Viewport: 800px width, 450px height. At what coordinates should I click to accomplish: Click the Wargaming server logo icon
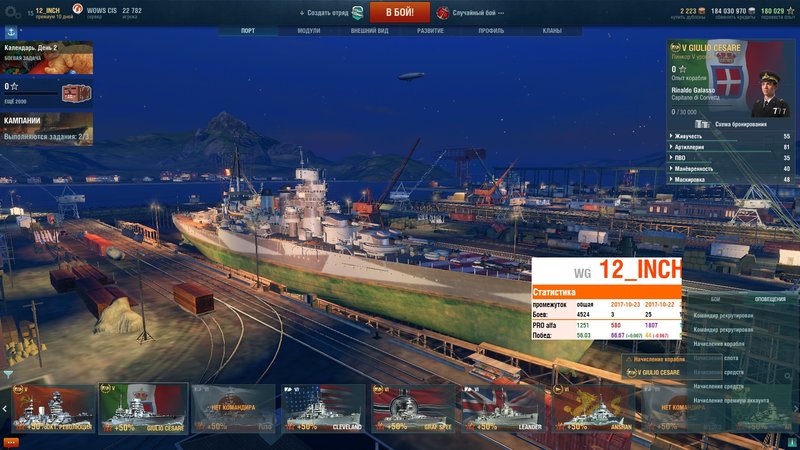78,9
